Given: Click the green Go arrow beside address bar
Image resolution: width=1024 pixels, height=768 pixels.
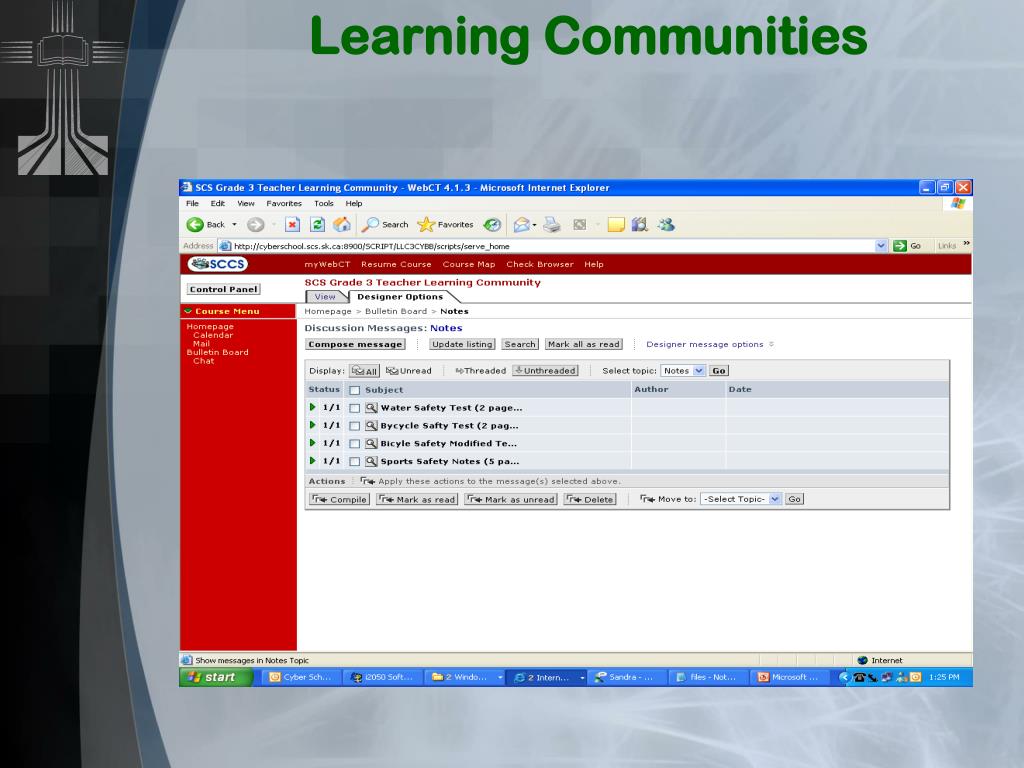Looking at the screenshot, I should pyautogui.click(x=900, y=246).
